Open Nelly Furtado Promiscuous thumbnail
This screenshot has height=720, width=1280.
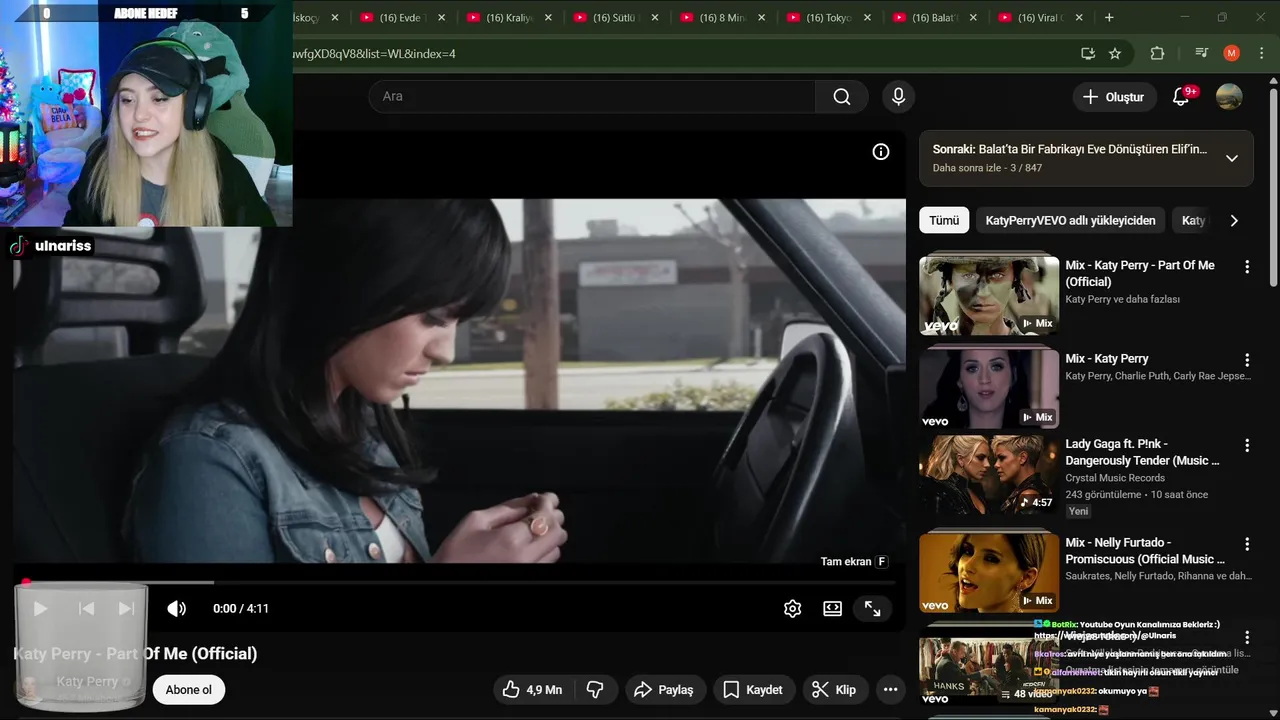989,572
